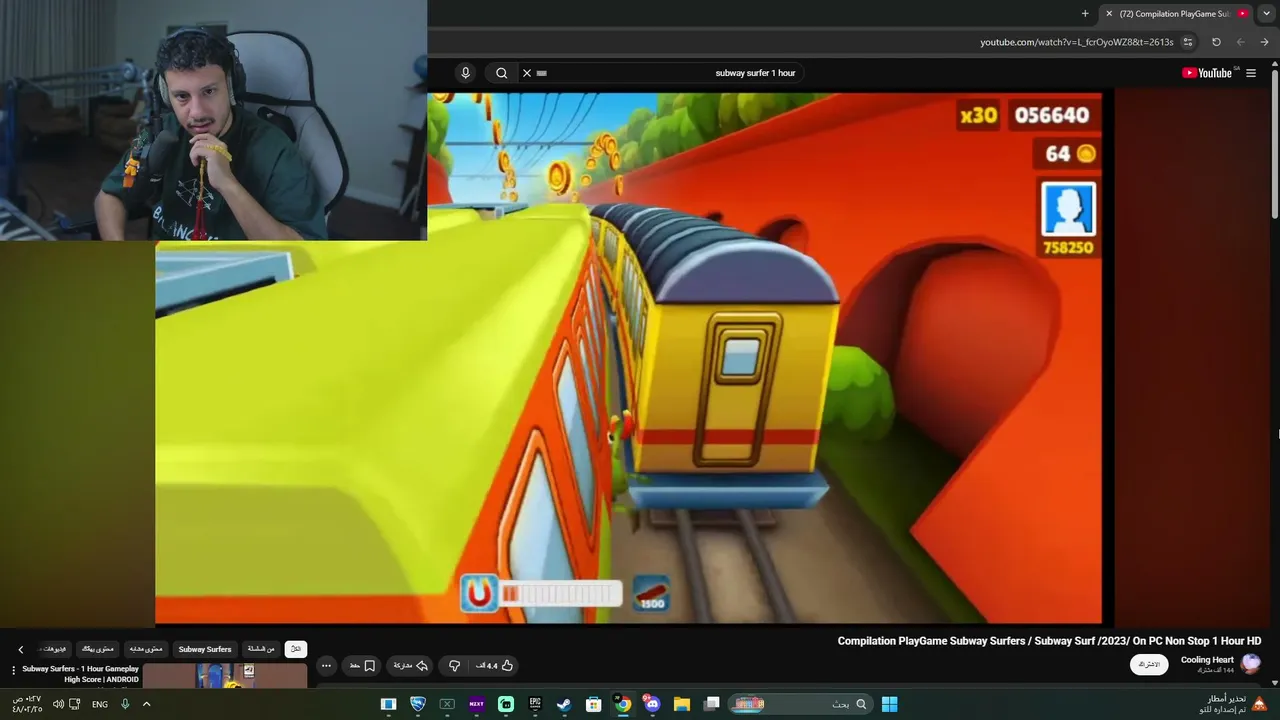The width and height of the screenshot is (1280, 720).
Task: Show more filter chips with arrow
Action: (21, 650)
